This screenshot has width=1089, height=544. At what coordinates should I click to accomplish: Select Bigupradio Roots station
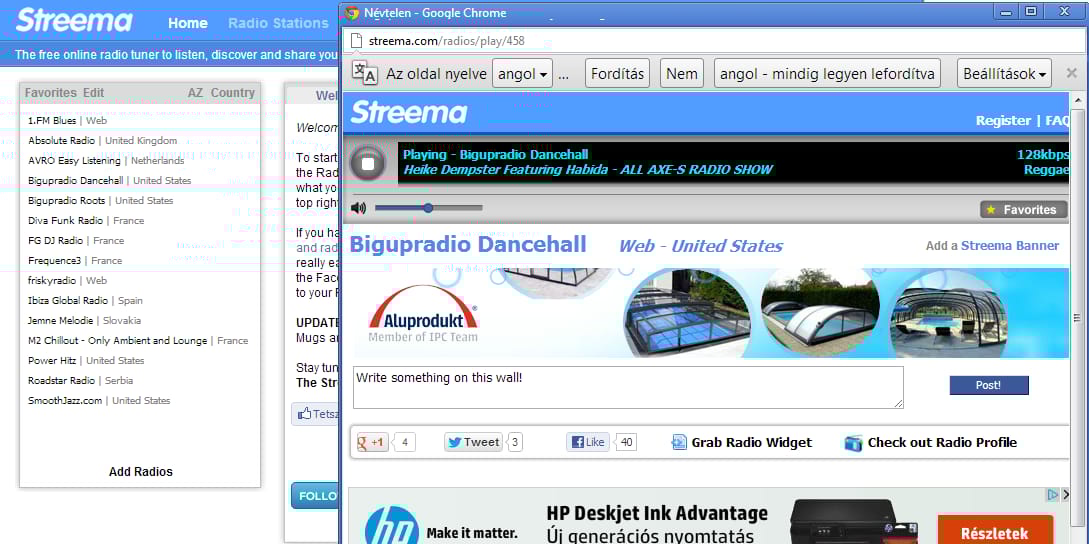(67, 201)
